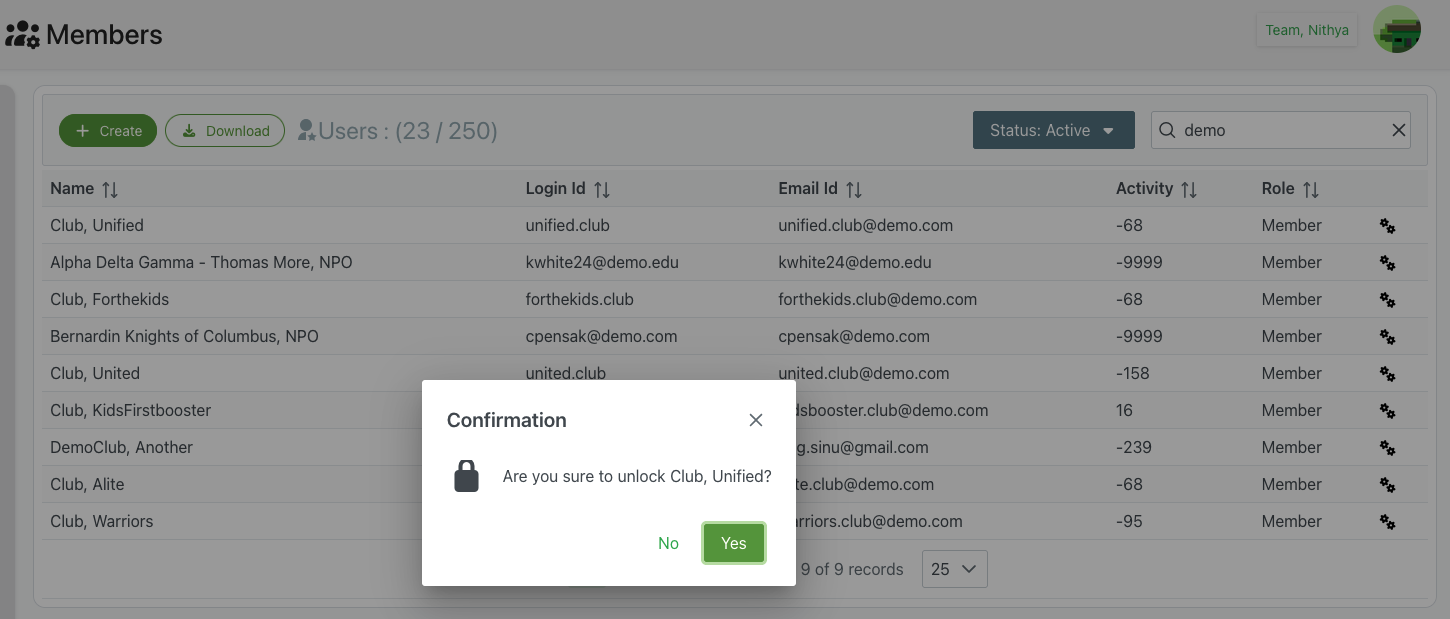1450x619 pixels.
Task: Click the lock icon in the confirmation dialog
Action: tap(466, 476)
